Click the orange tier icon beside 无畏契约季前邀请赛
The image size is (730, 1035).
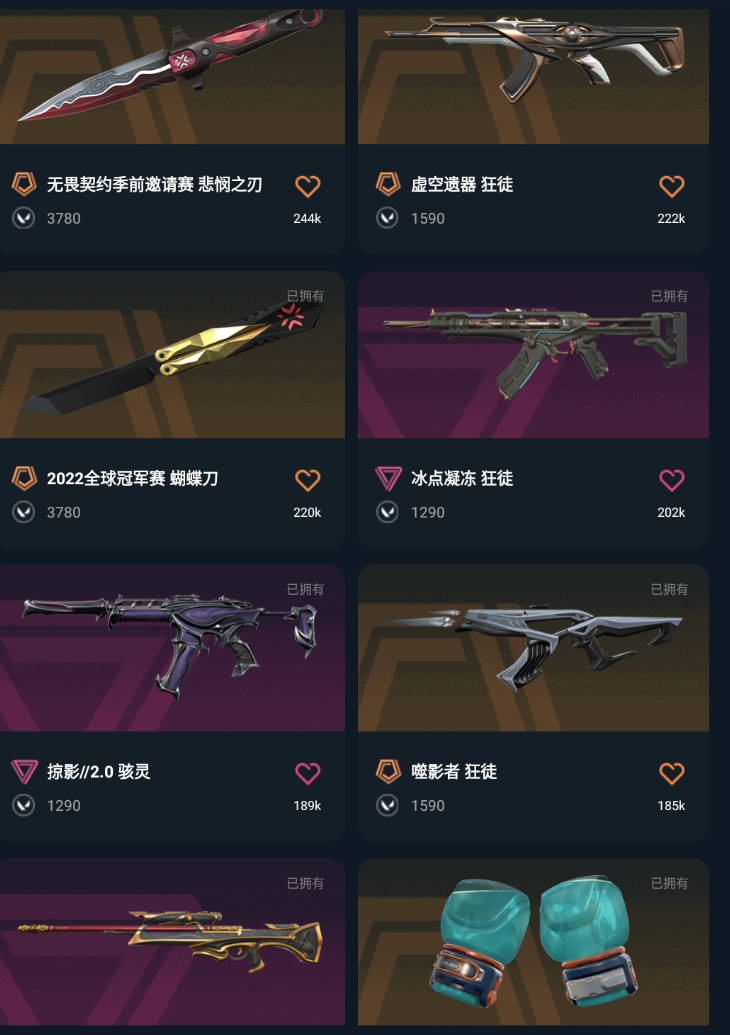pos(24,184)
